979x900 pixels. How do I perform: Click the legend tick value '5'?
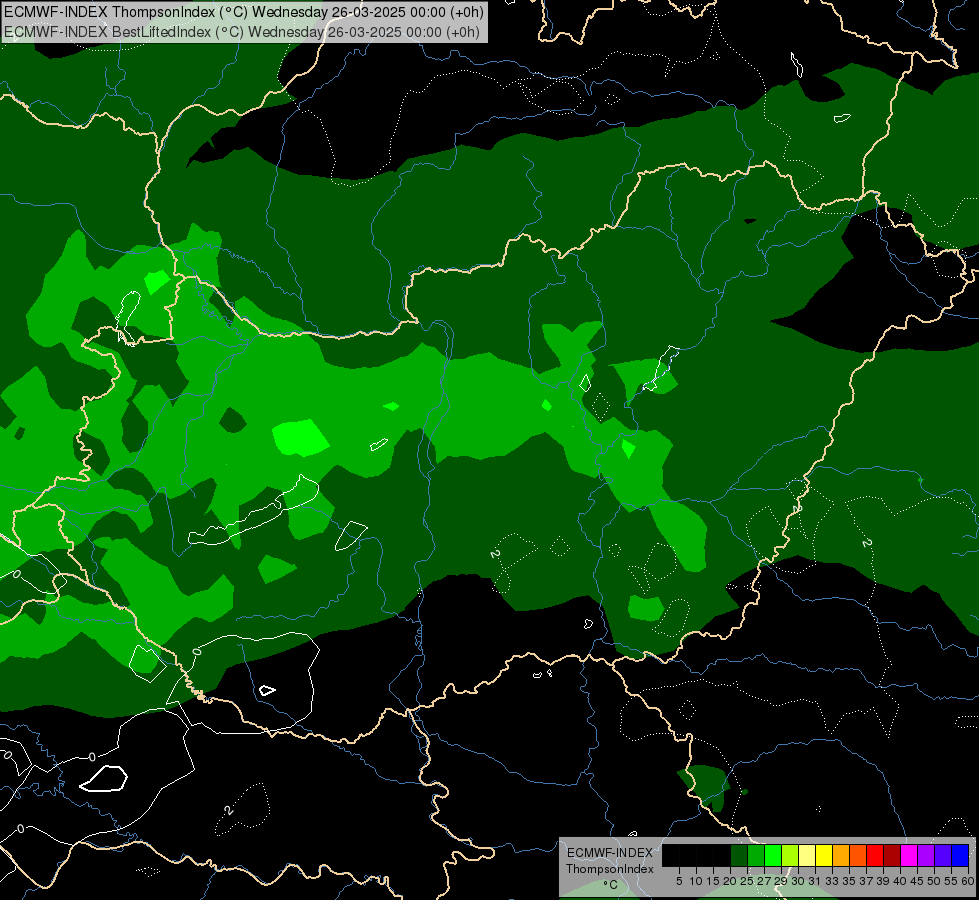(x=679, y=881)
